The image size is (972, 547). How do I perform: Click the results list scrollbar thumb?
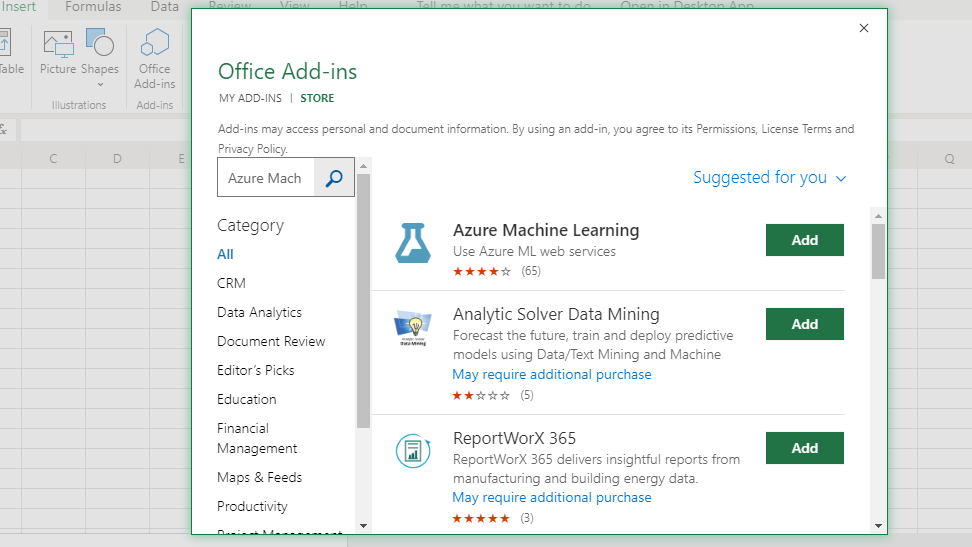pyautogui.click(x=878, y=251)
